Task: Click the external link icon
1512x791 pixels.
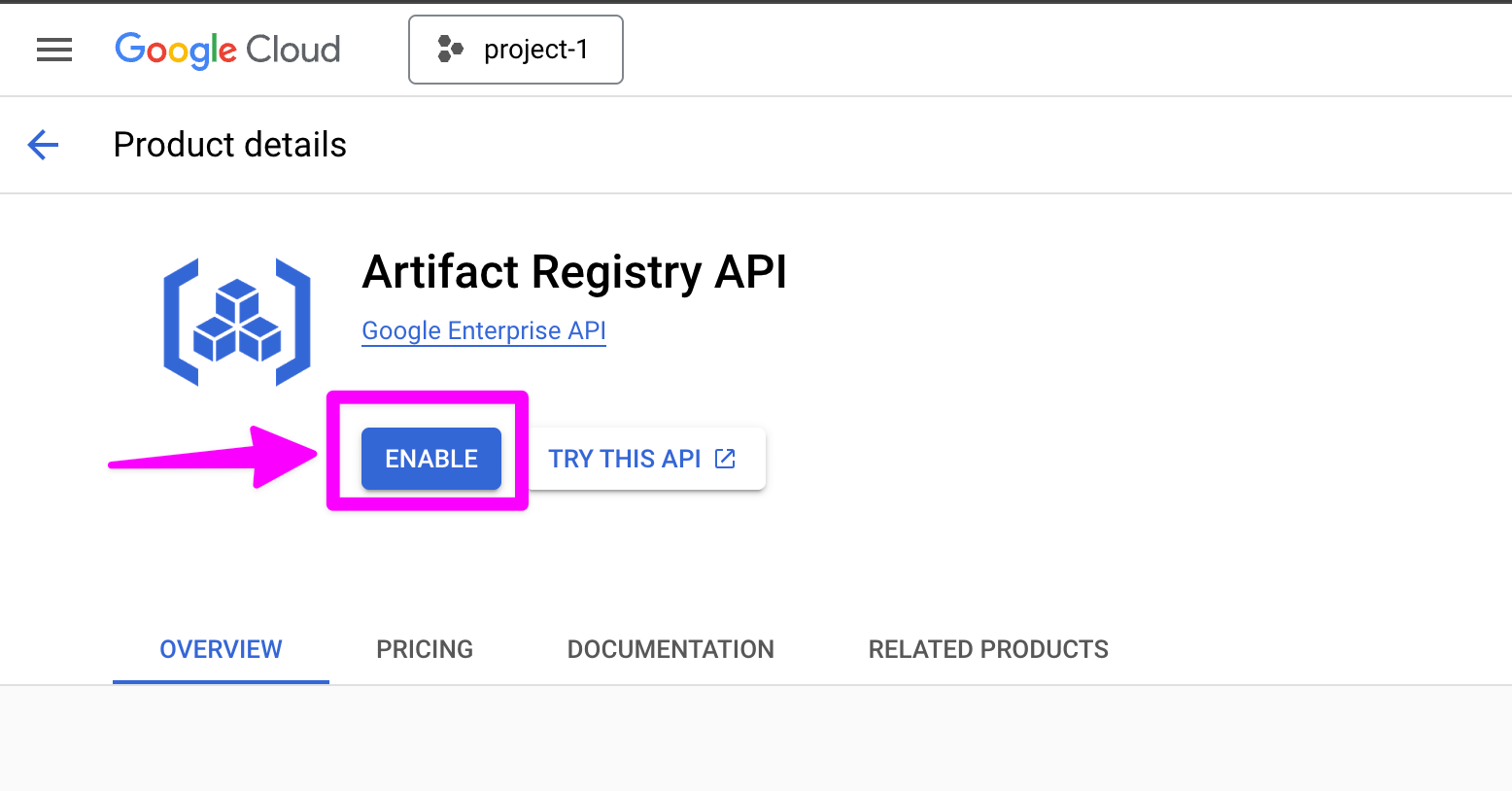Action: pyautogui.click(x=725, y=459)
